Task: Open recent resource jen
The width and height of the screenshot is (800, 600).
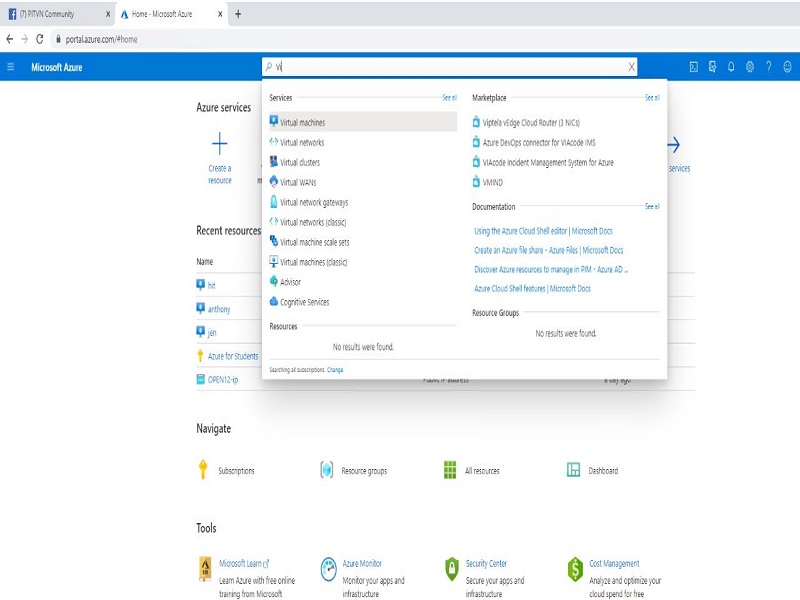Action: [212, 333]
